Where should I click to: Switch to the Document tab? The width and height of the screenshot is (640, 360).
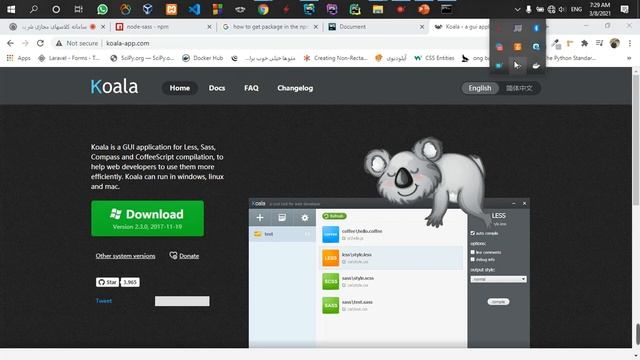point(376,27)
